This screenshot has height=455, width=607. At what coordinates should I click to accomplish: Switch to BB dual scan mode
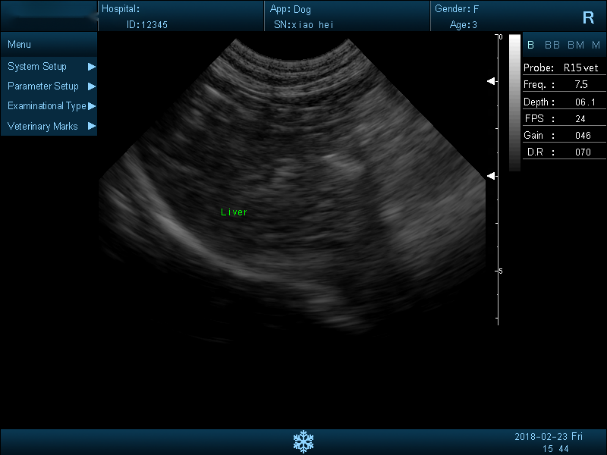coord(551,45)
